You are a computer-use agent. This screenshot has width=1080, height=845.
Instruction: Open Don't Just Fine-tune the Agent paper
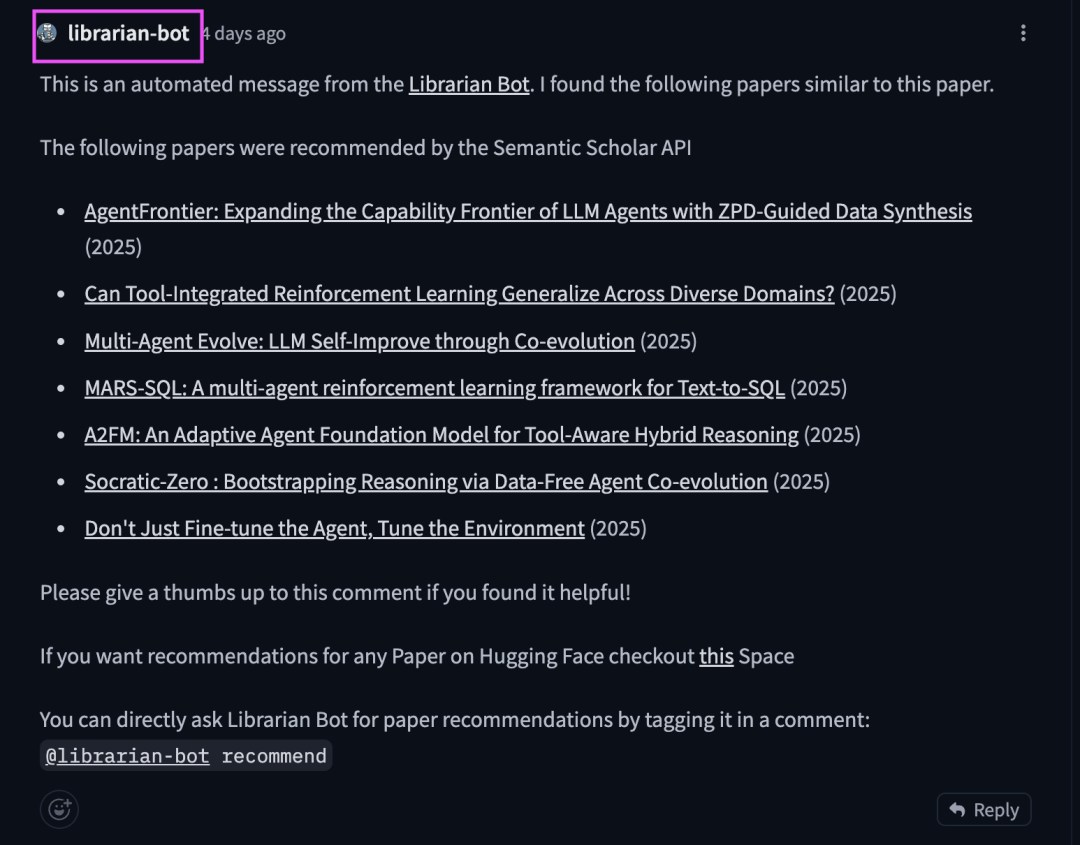coord(335,529)
